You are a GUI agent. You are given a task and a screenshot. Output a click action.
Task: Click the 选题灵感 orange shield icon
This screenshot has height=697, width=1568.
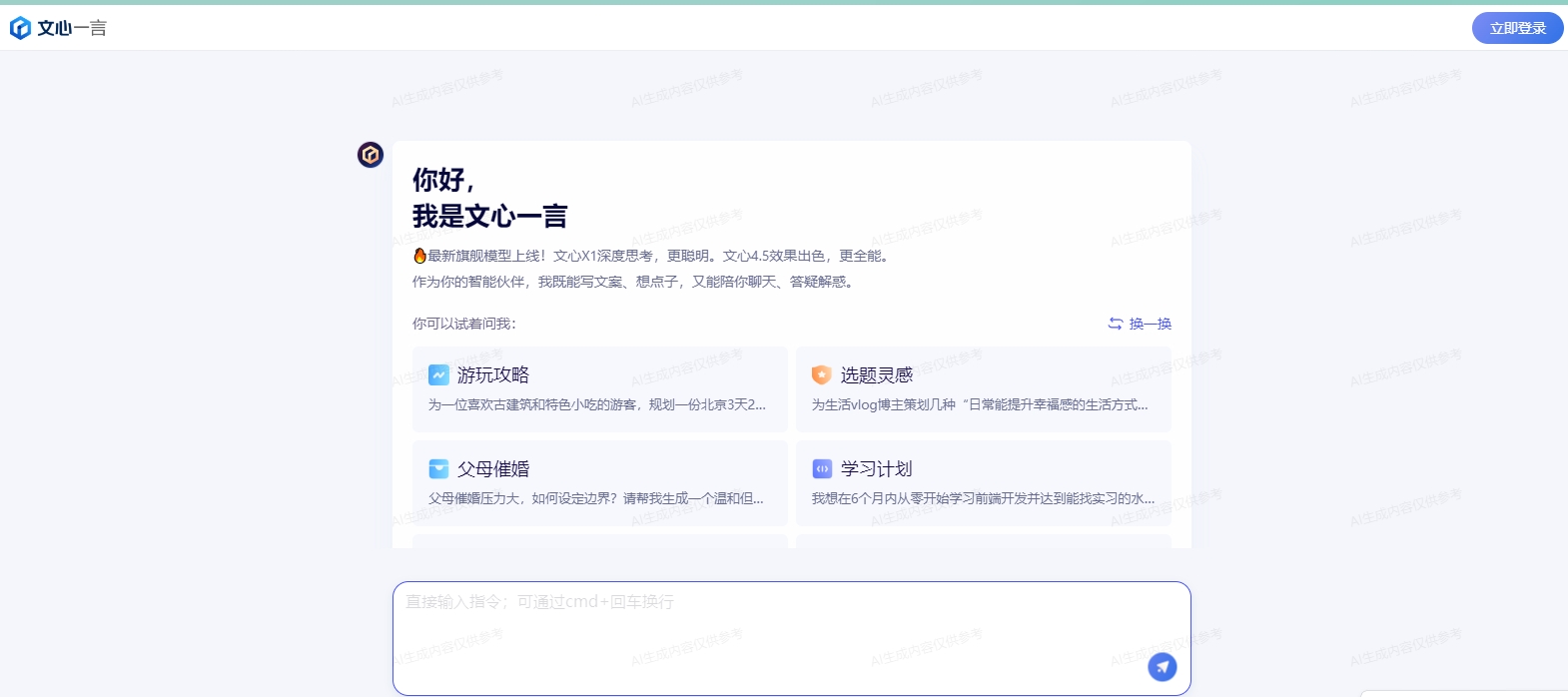pyautogui.click(x=821, y=374)
